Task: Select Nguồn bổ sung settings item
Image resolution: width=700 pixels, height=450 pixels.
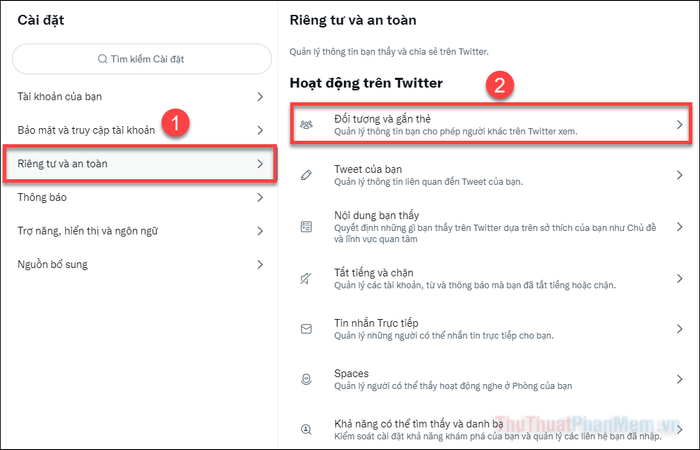Action: coord(140,264)
